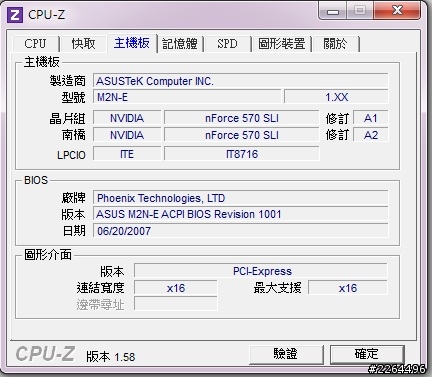Close the CPU-Z window

[x=397, y=11]
